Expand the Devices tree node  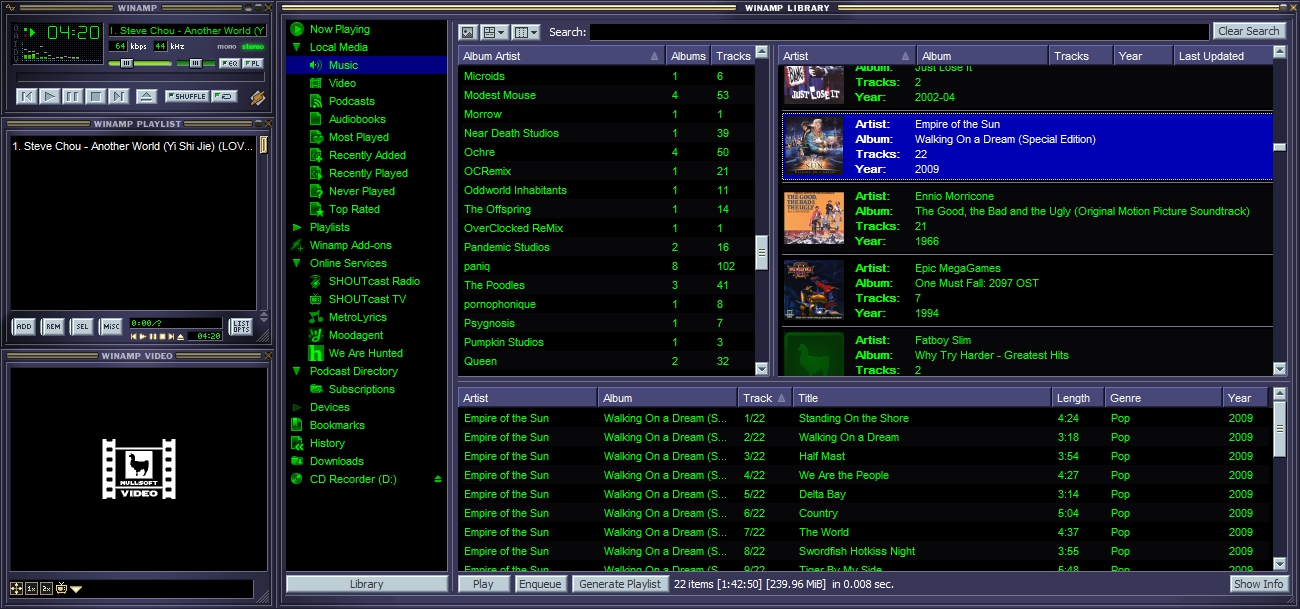tap(297, 407)
